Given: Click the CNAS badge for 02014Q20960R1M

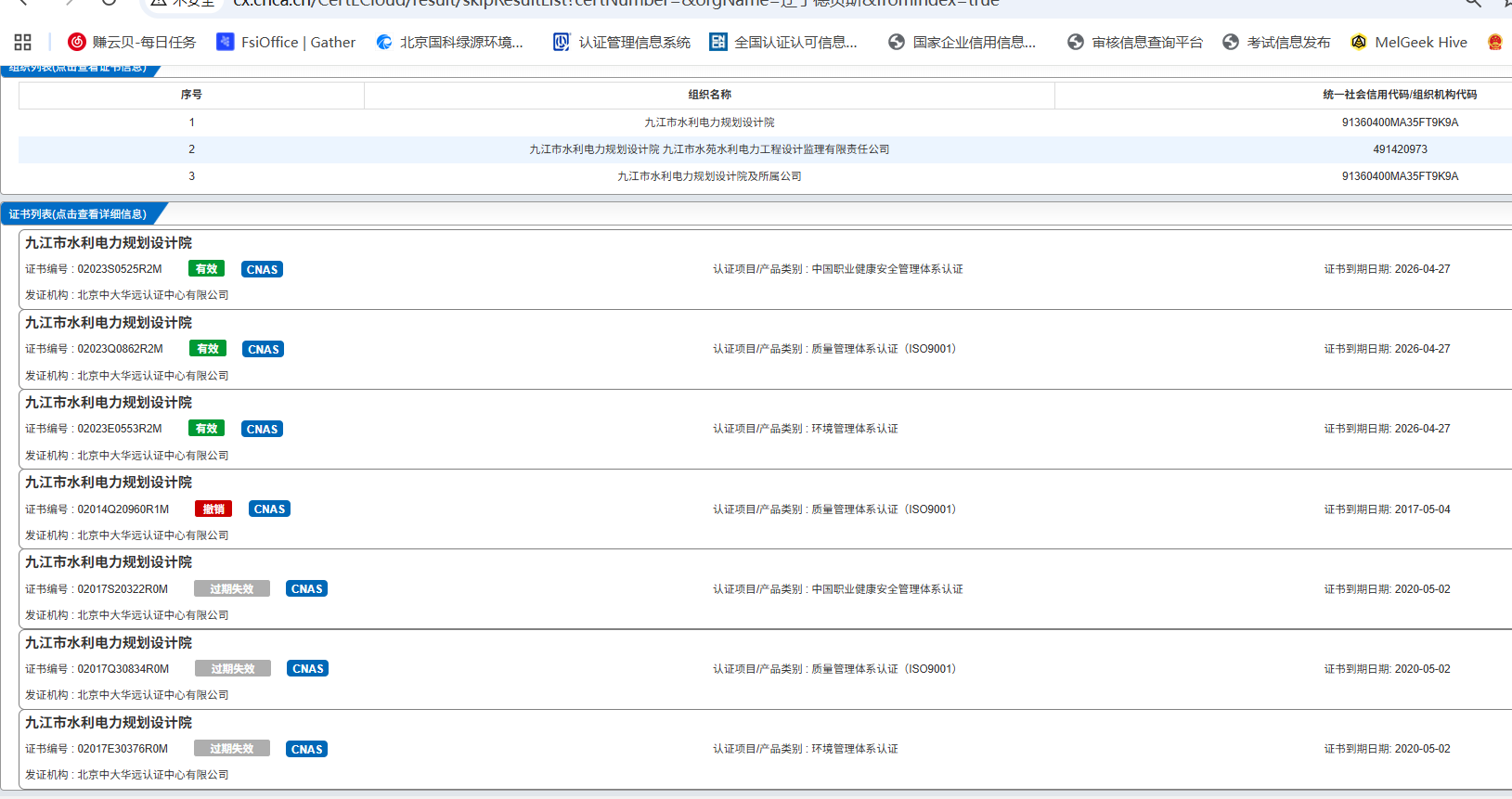Looking at the screenshot, I should pos(269,509).
